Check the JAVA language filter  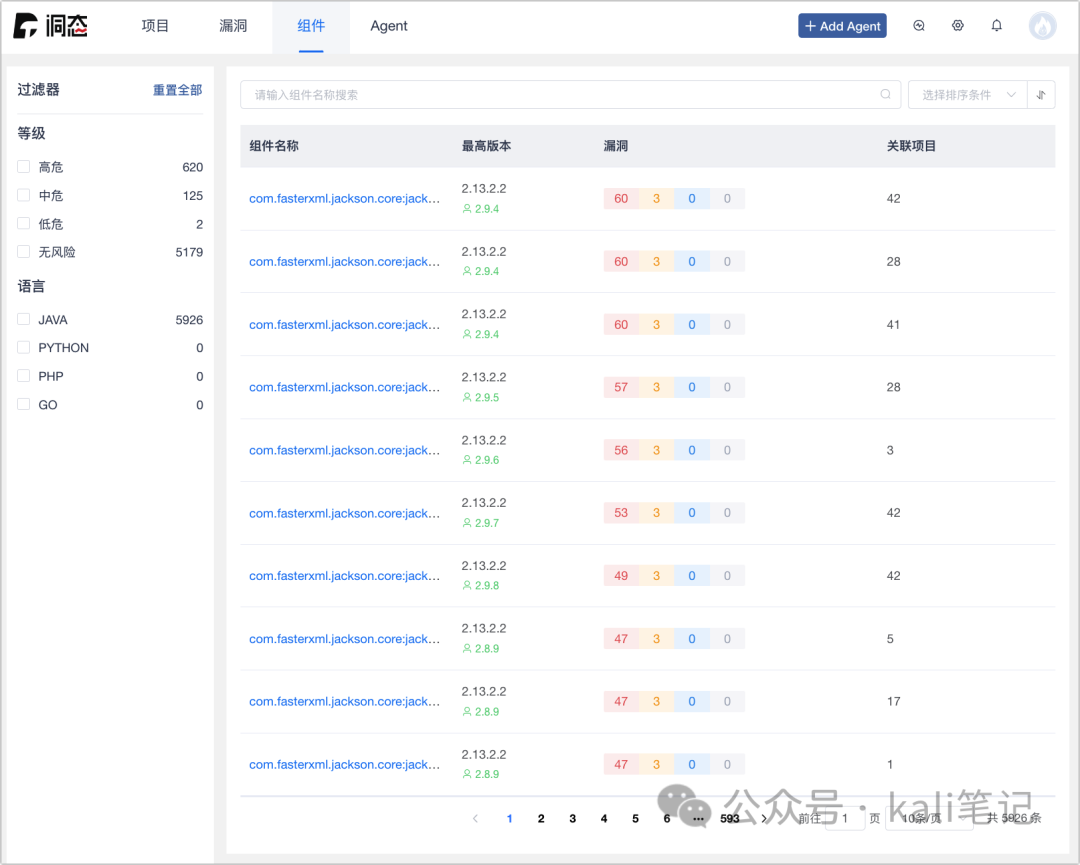click(23, 320)
